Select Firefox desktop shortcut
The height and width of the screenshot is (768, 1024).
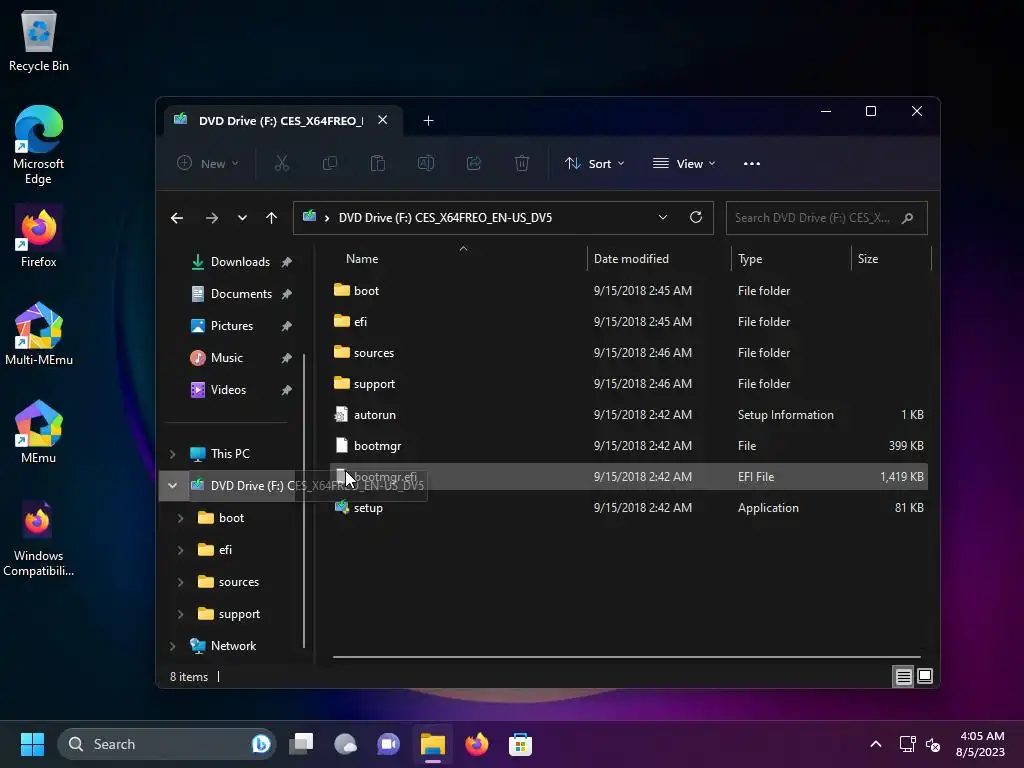(39, 236)
